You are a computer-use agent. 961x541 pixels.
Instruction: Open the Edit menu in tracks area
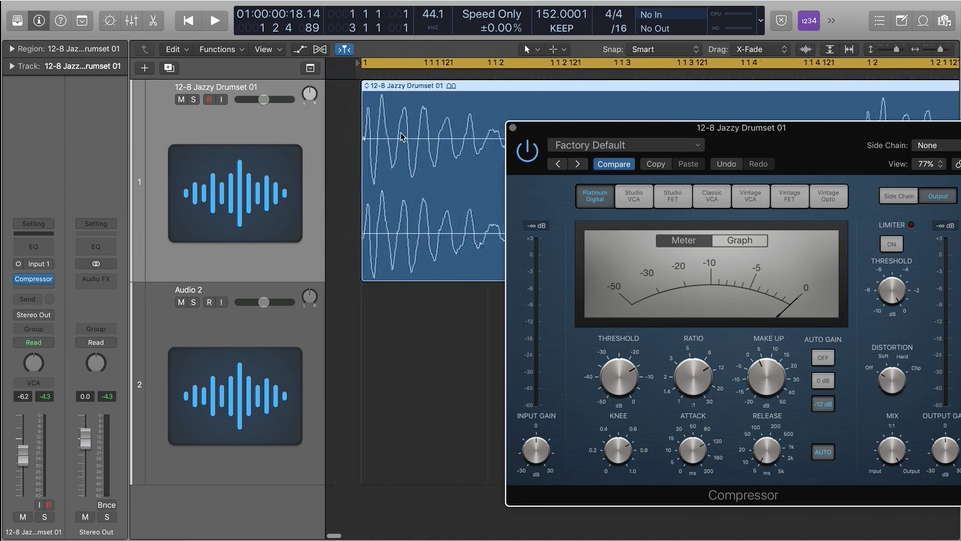pyautogui.click(x=177, y=49)
